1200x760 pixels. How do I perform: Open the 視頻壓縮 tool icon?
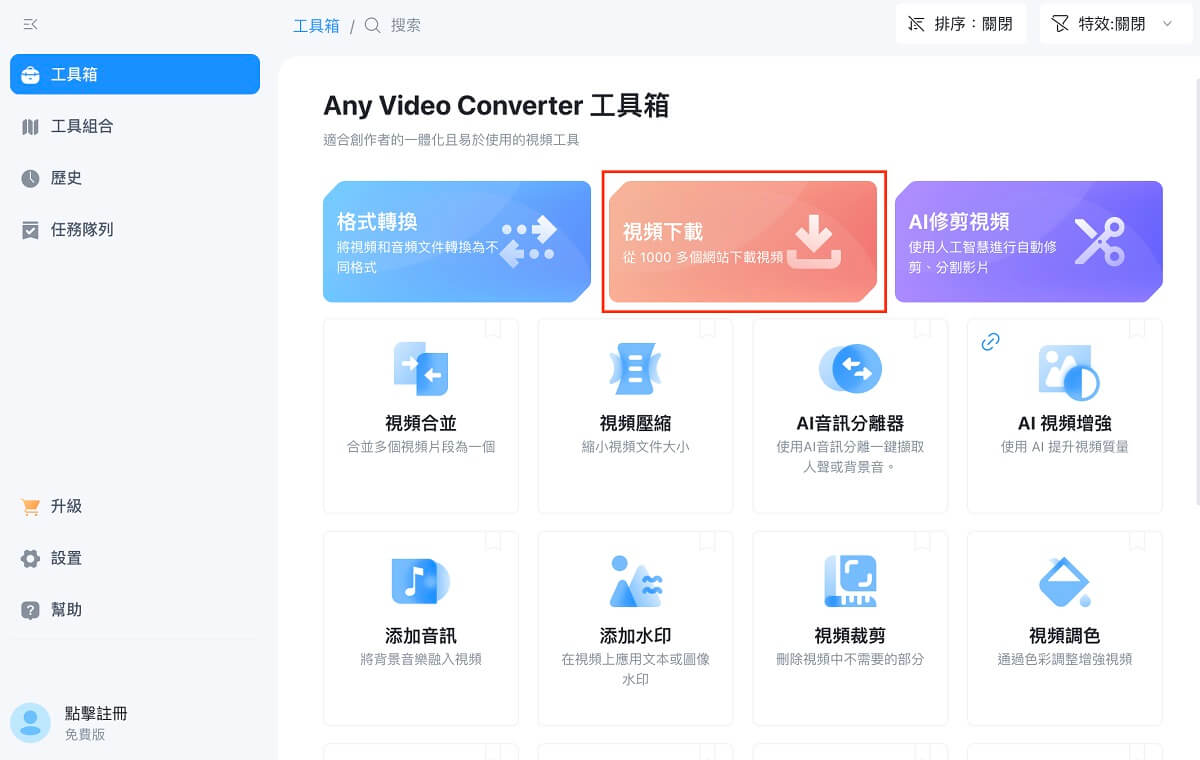tap(635, 369)
